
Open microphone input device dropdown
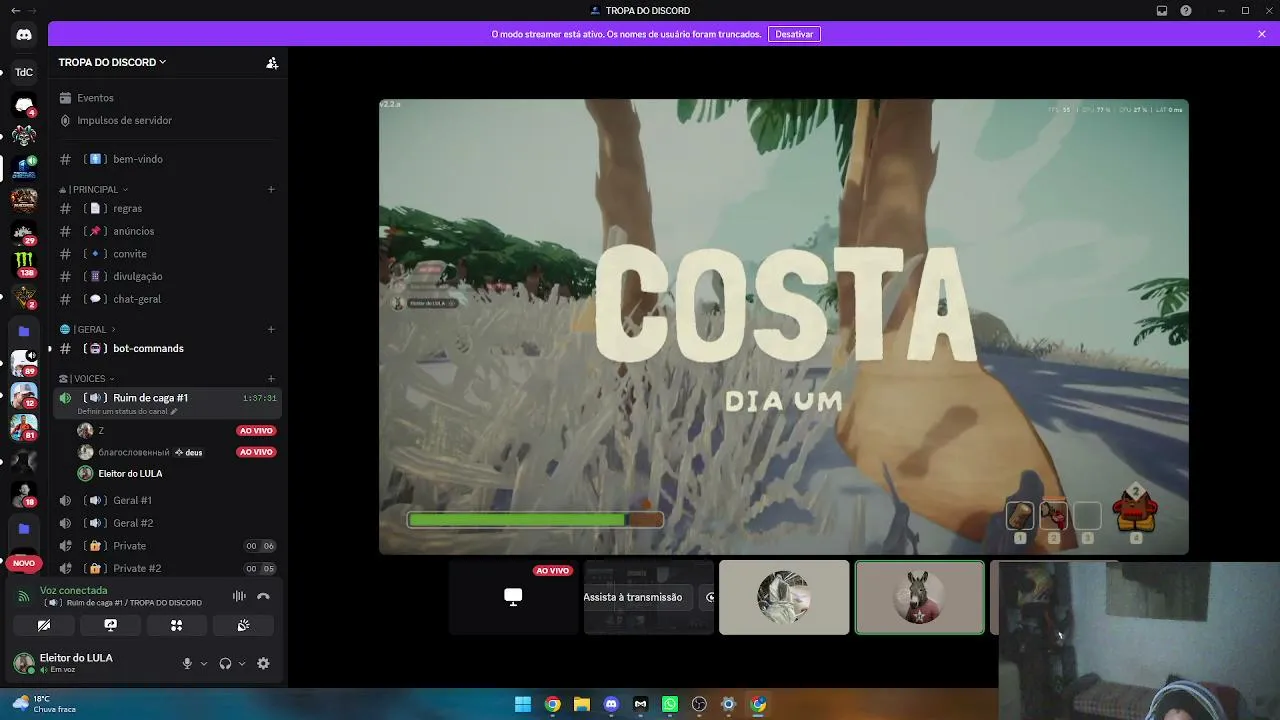[204, 663]
